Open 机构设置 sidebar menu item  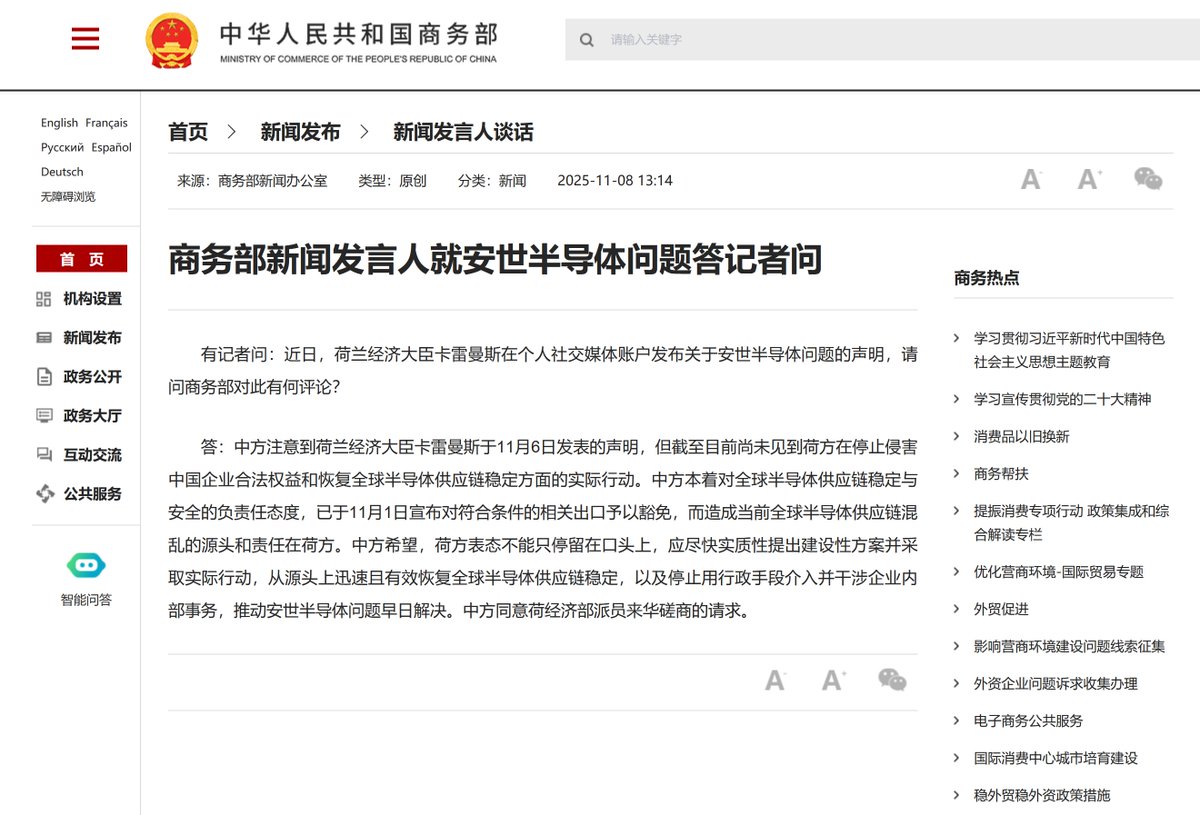(92, 299)
